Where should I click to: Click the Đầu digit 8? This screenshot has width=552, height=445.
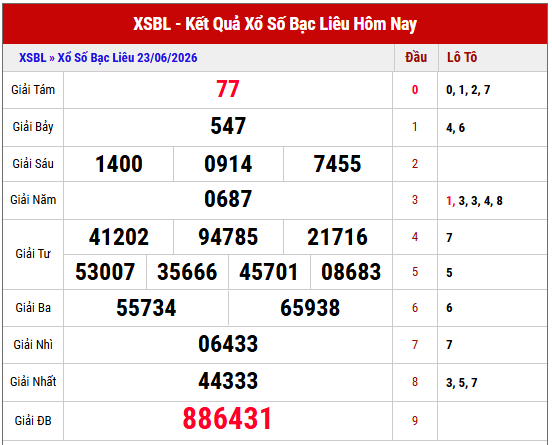coord(415,382)
